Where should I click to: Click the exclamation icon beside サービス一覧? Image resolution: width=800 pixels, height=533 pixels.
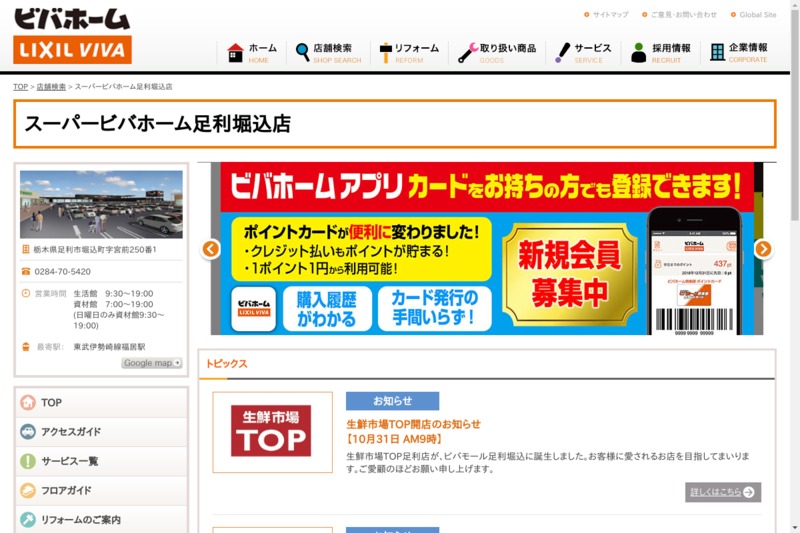click(28, 461)
